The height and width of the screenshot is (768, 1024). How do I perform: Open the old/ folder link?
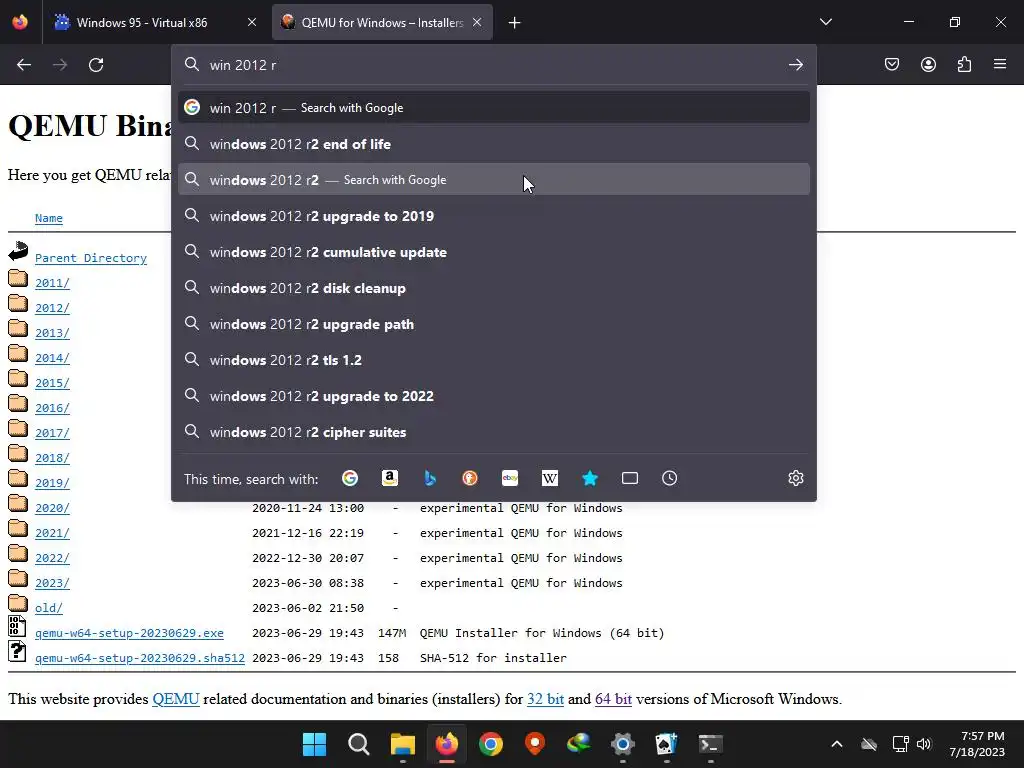[x=49, y=608]
